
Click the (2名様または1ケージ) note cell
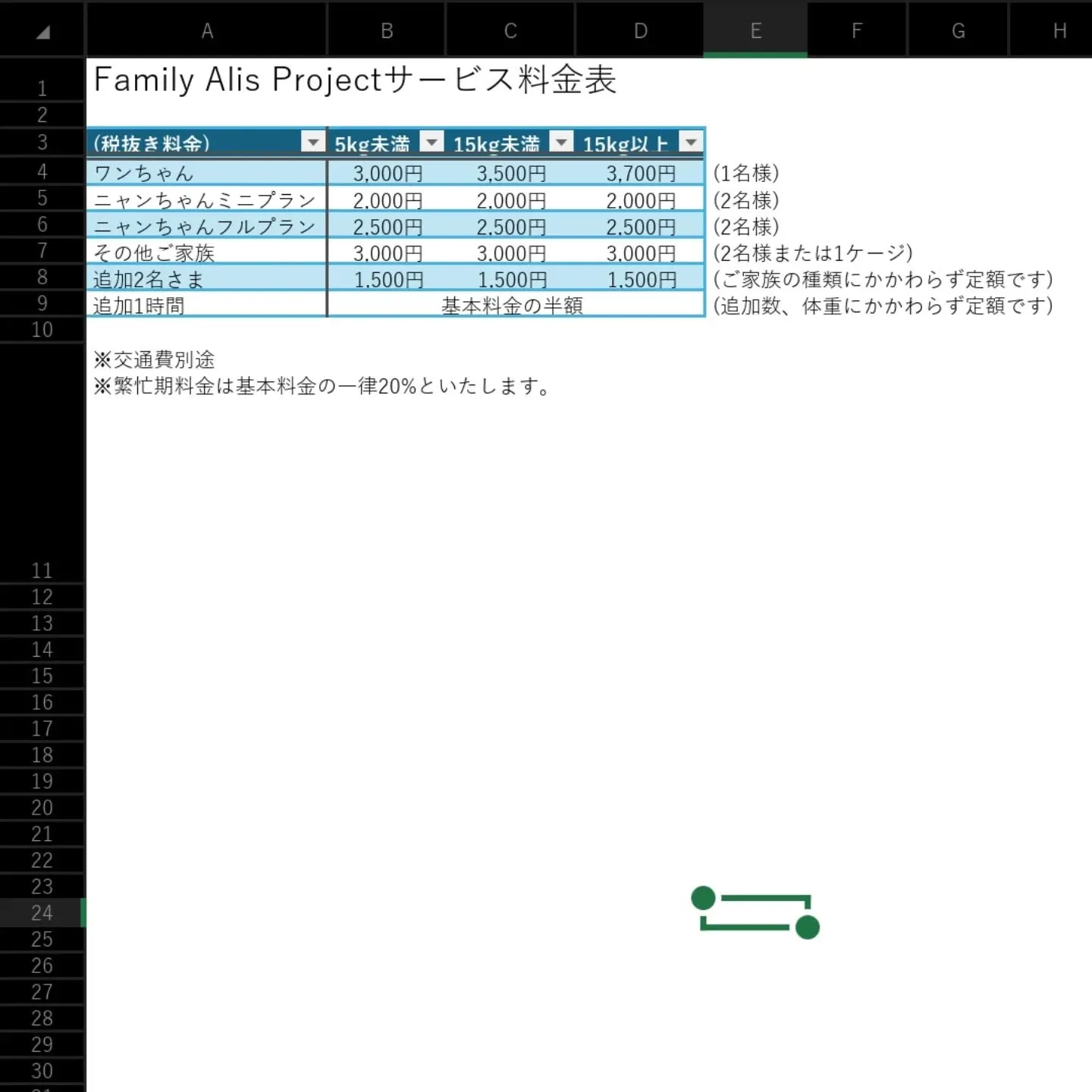813,253
